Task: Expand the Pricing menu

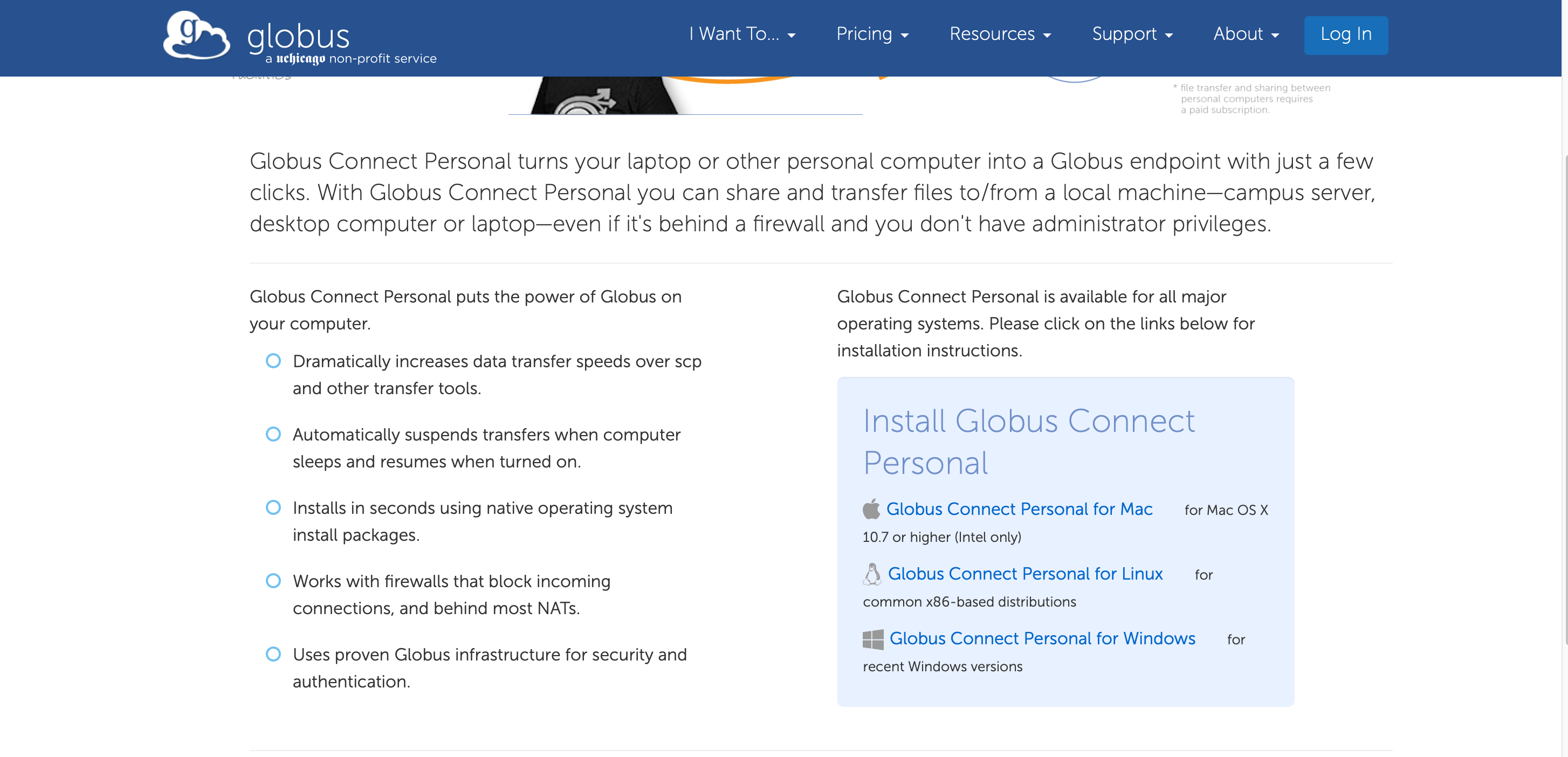Action: click(x=872, y=34)
